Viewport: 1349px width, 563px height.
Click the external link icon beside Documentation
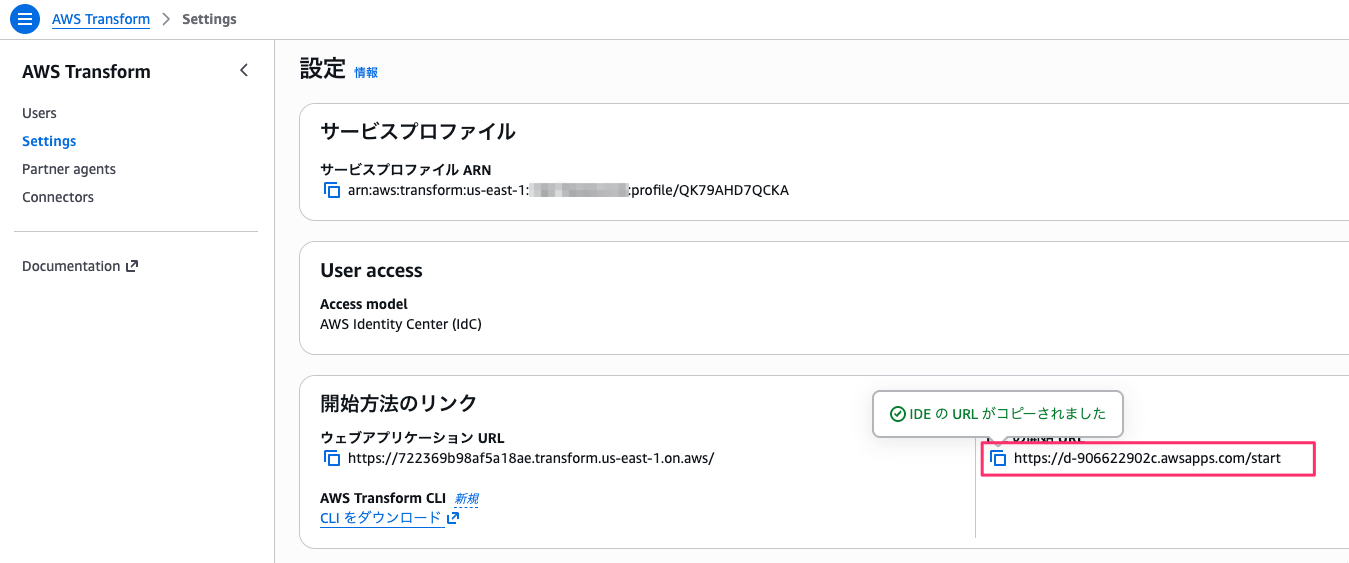click(x=131, y=266)
